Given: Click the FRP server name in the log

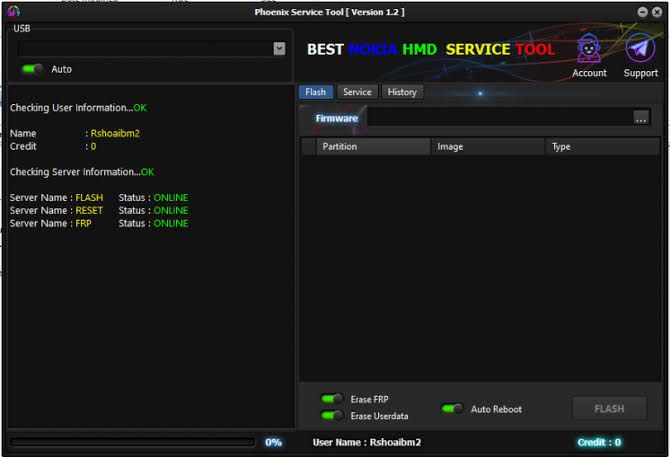Looking at the screenshot, I should 83,223.
